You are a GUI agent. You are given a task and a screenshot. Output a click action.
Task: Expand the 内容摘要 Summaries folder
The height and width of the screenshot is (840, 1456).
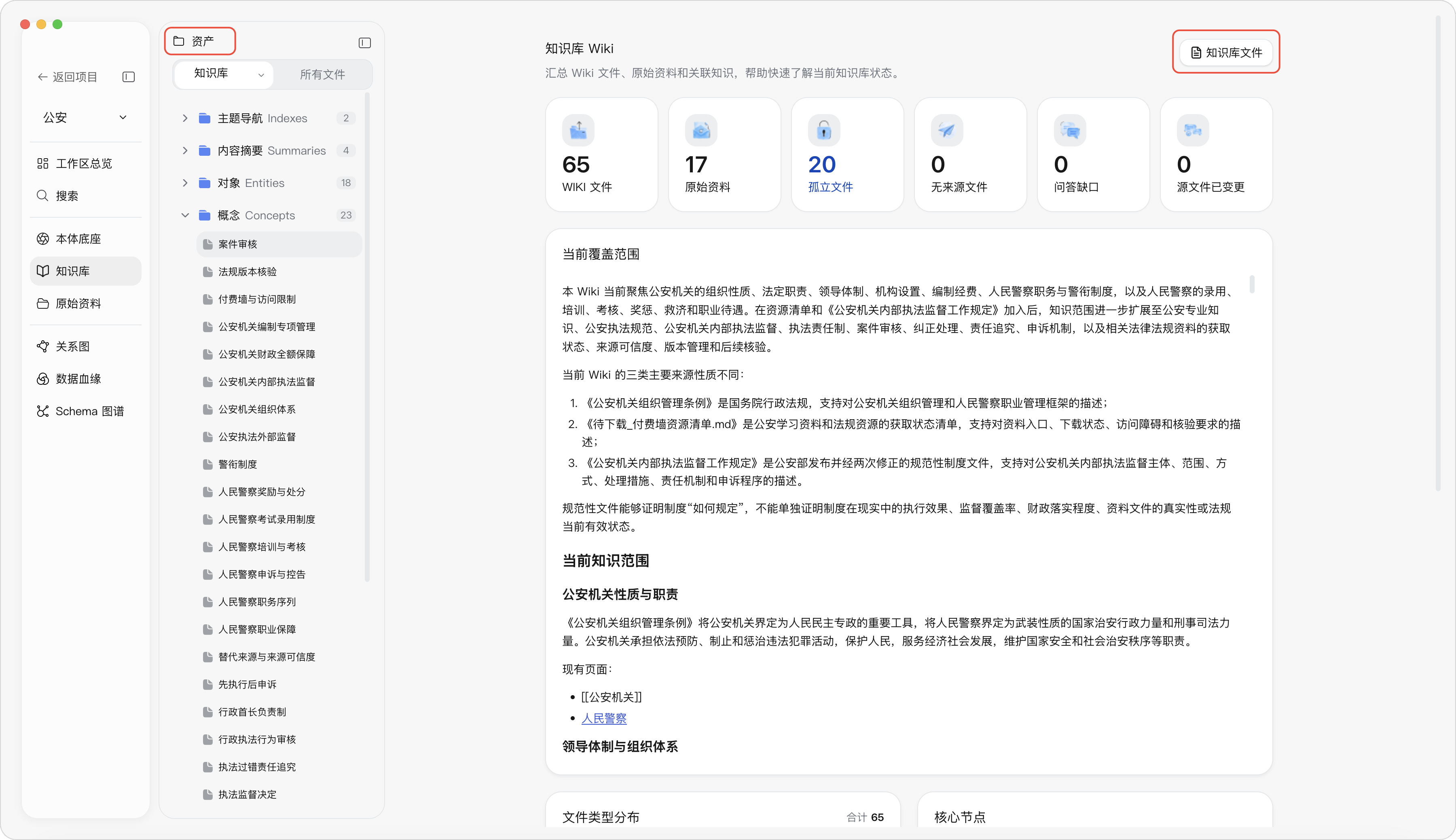(184, 151)
